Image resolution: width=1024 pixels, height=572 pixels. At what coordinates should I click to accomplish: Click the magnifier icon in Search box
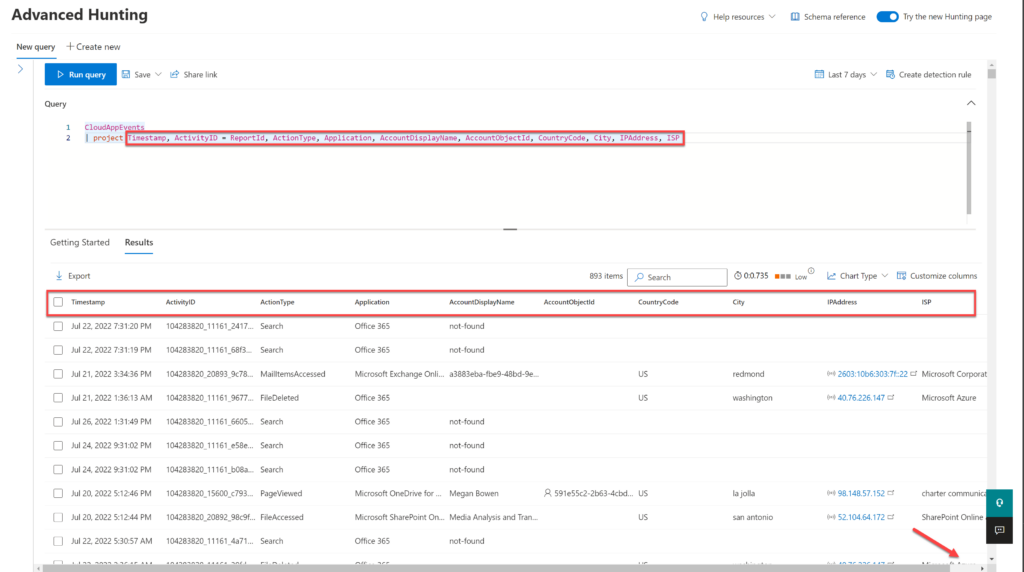639,277
